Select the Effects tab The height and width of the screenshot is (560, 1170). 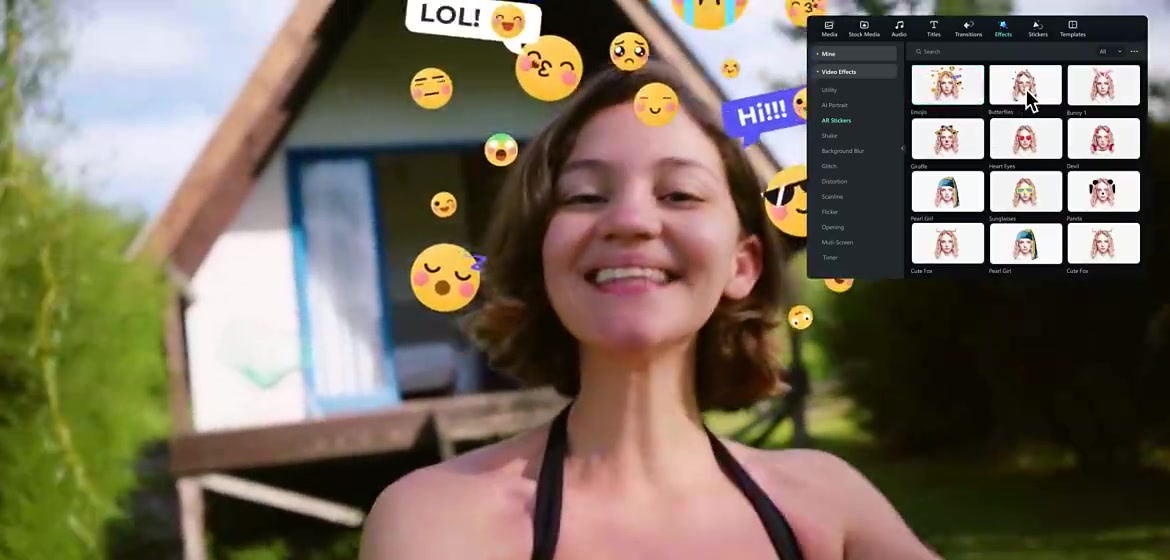click(1004, 29)
